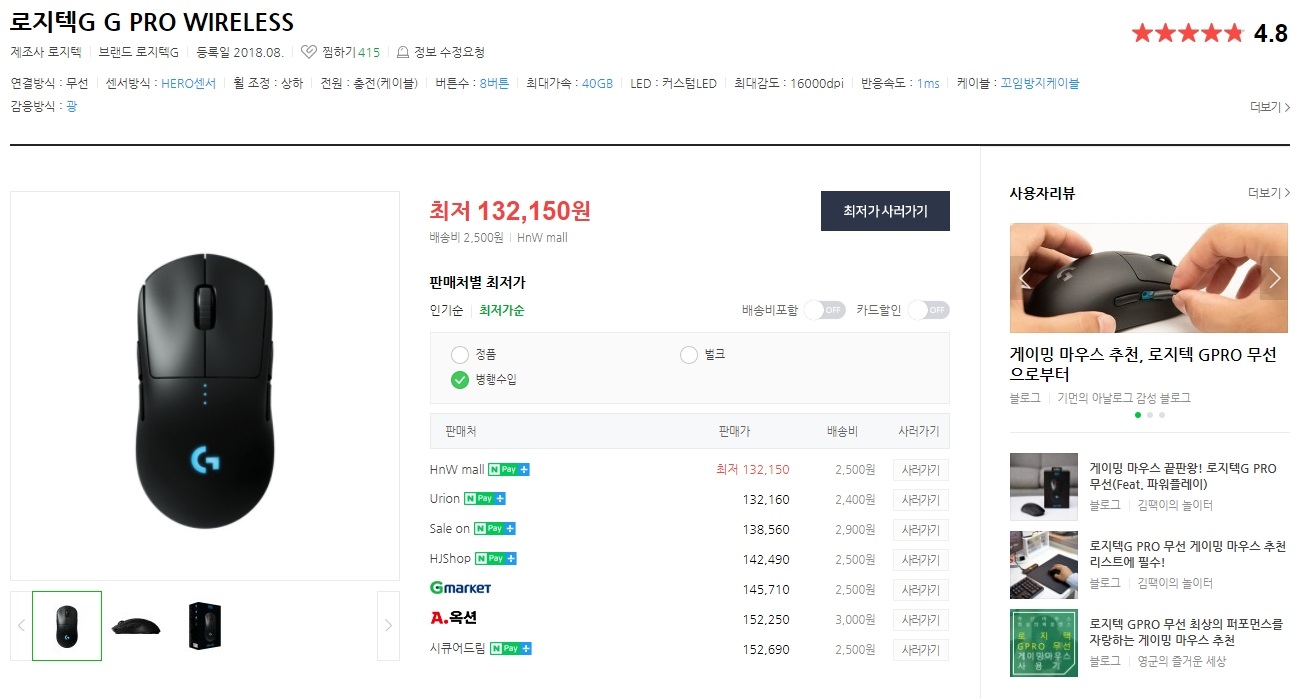1303x699 pixels.
Task: Select the 병행수입 radio option
Action: pyautogui.click(x=460, y=379)
